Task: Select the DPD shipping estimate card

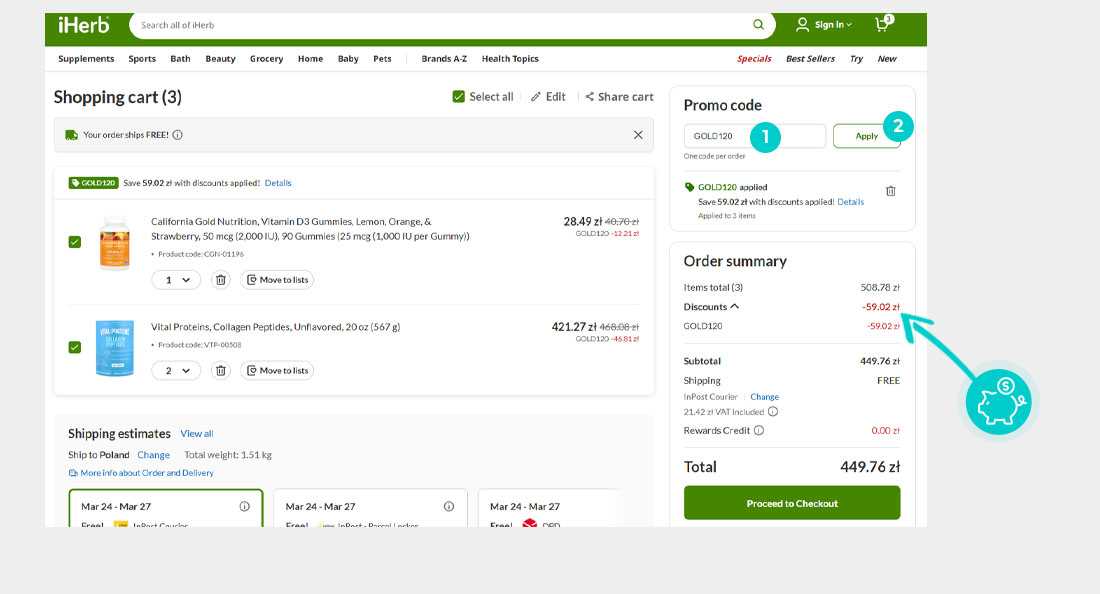Action: coord(549,508)
